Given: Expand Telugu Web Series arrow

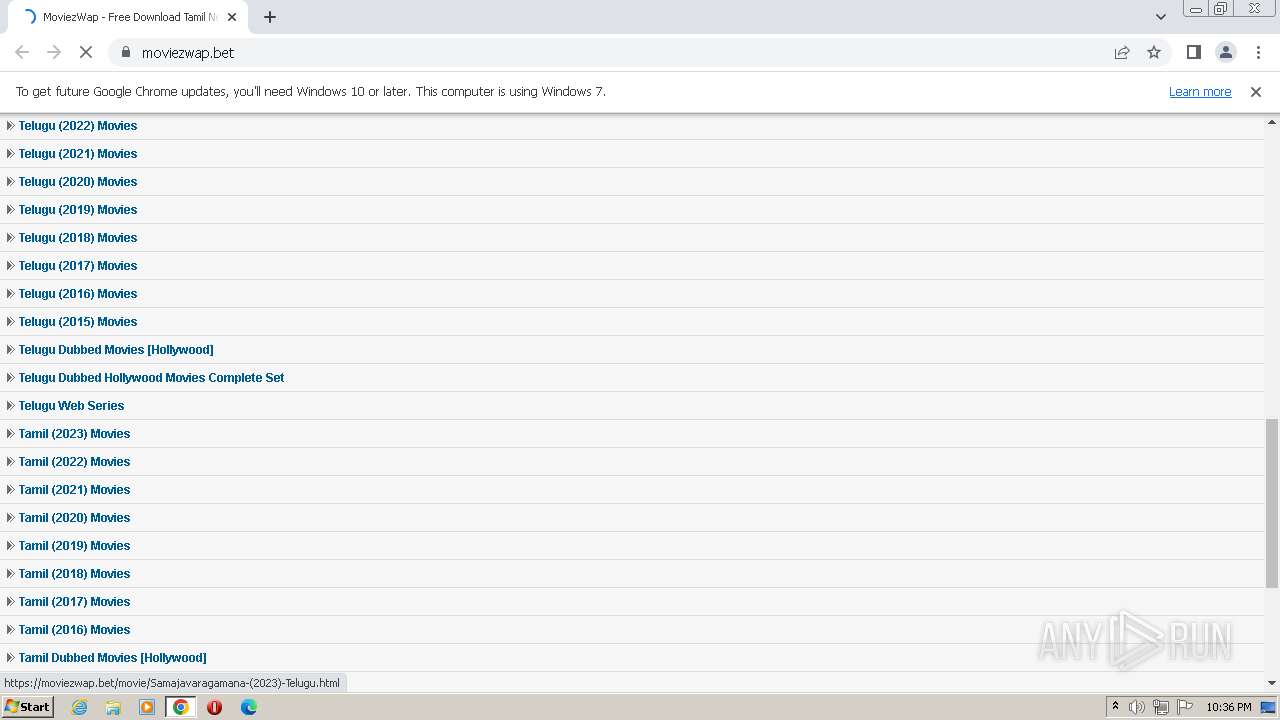Looking at the screenshot, I should (10, 406).
